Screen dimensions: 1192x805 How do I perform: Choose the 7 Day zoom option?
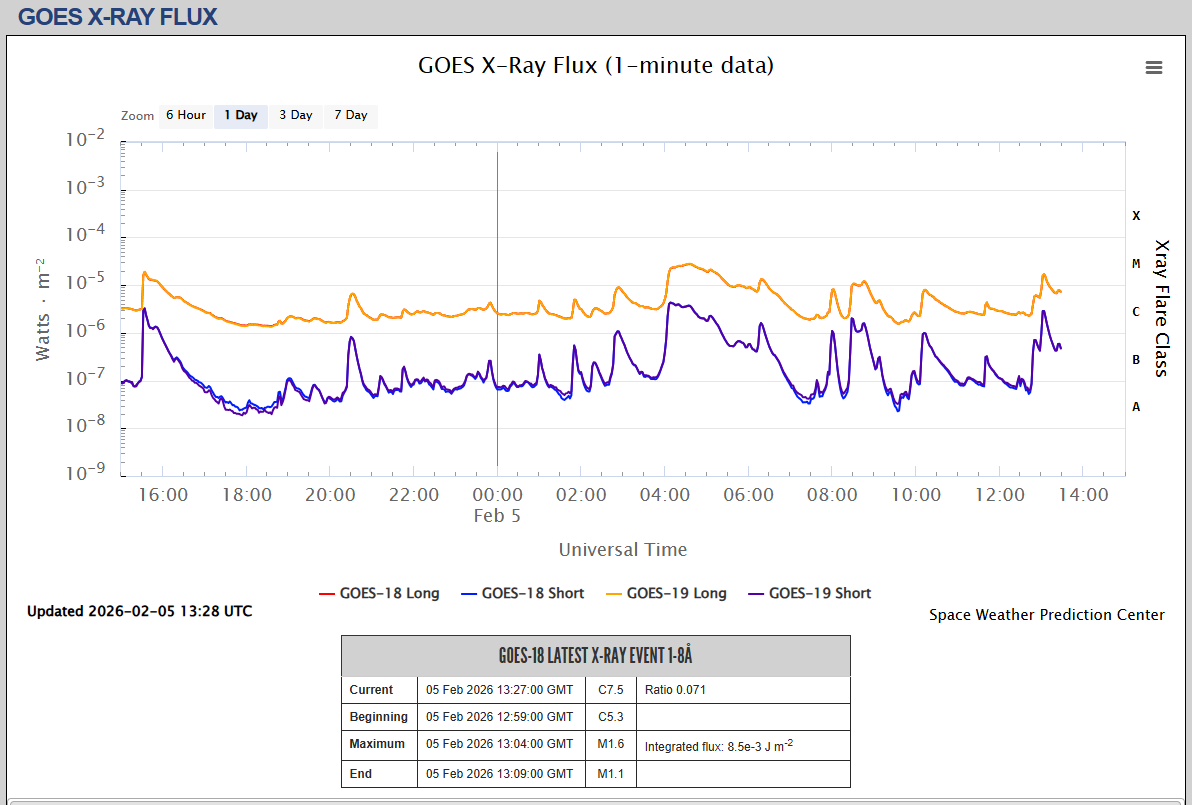pos(350,116)
